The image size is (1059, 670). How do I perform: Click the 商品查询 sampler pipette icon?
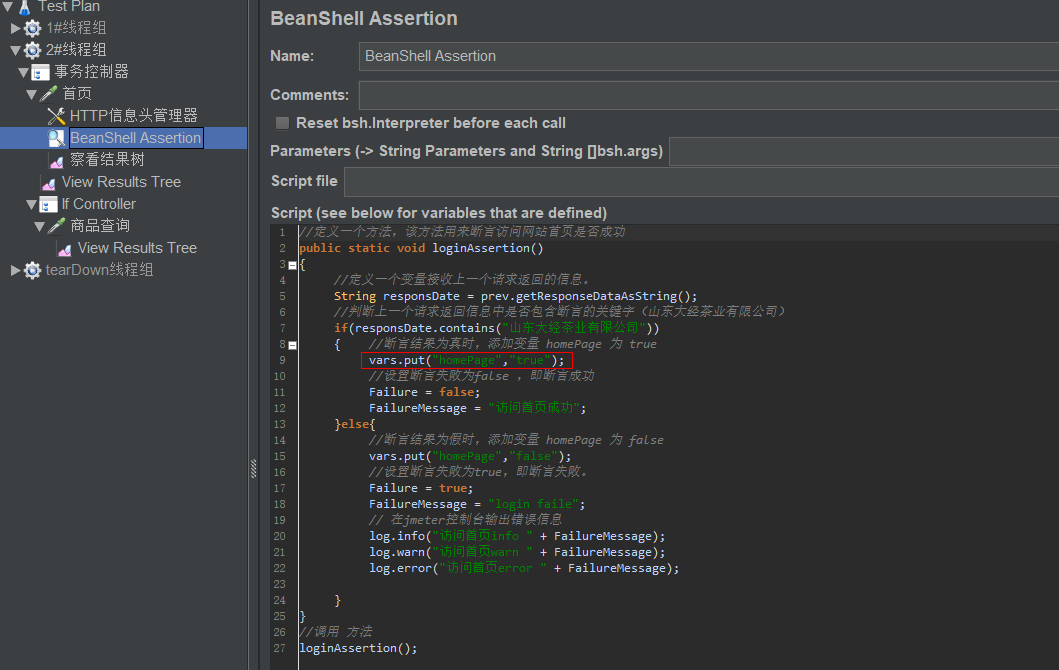pyautogui.click(x=56, y=226)
